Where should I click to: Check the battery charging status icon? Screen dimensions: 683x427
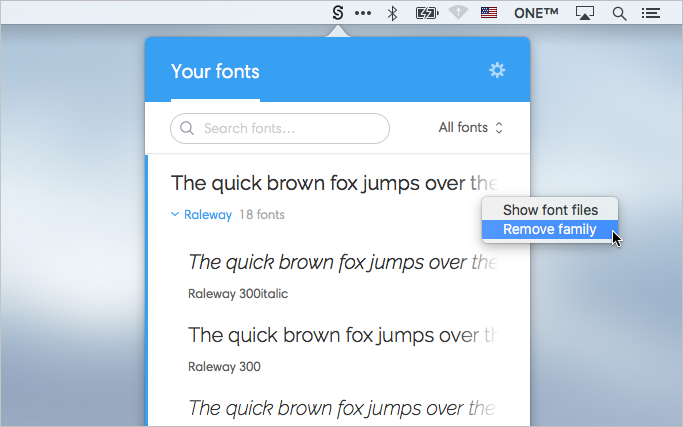427,13
